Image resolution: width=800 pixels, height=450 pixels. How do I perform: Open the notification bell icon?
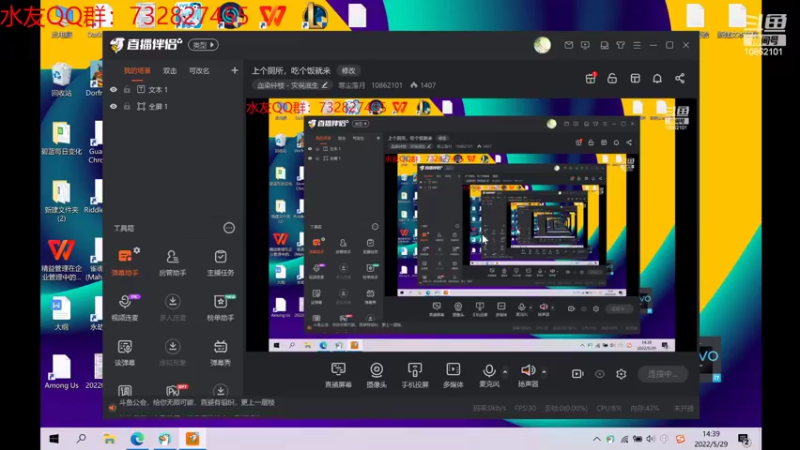point(657,78)
